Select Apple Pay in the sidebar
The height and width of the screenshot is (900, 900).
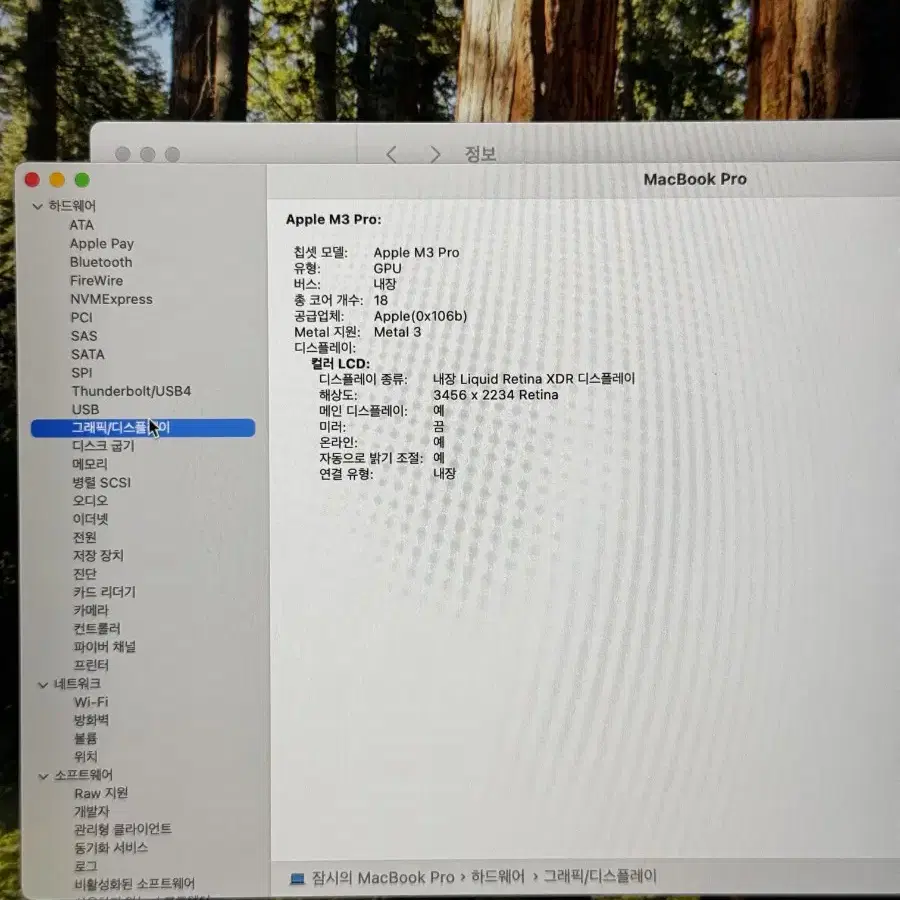102,243
